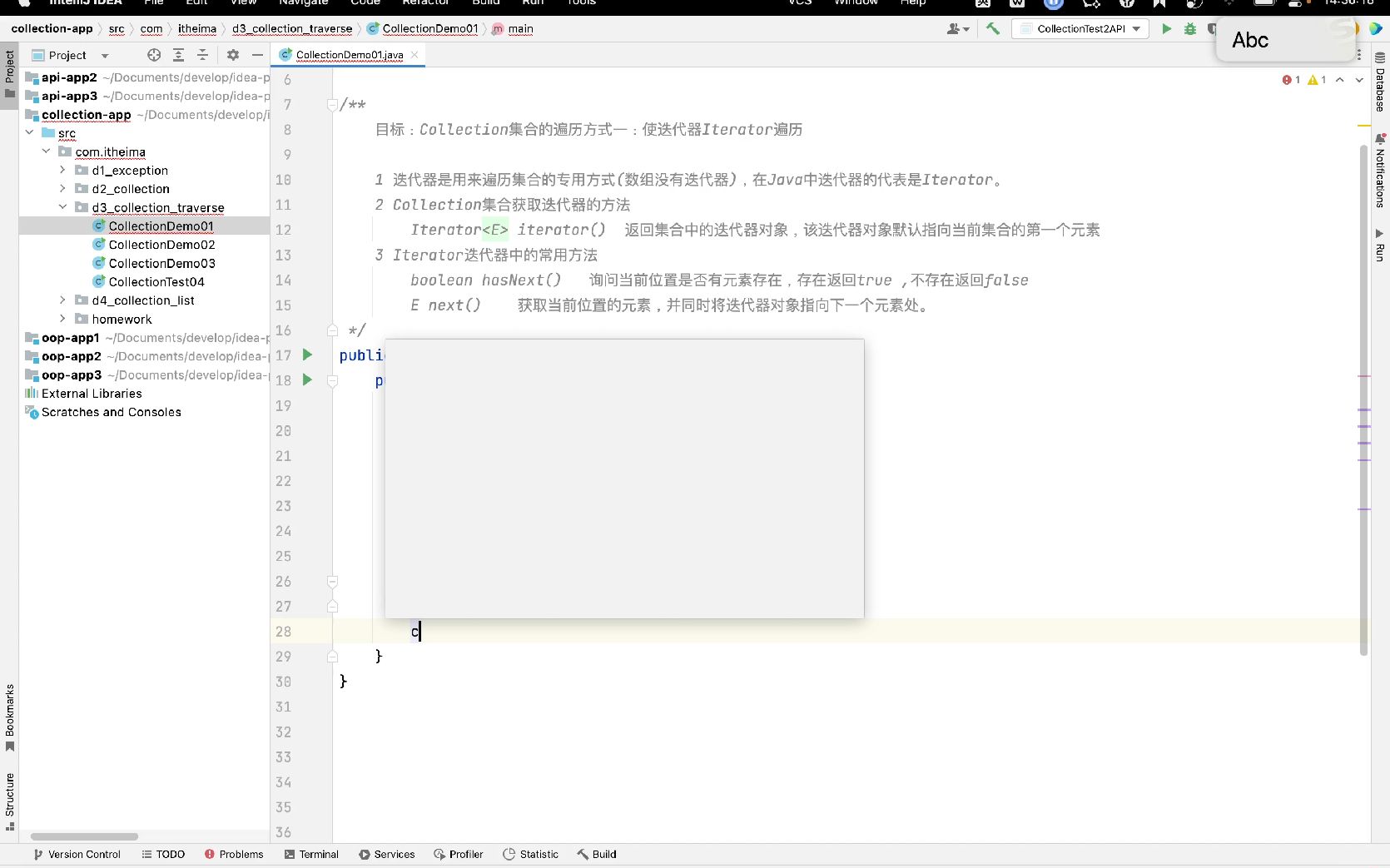Start debugging with the green bug icon
The image size is (1390, 868).
point(1190,28)
